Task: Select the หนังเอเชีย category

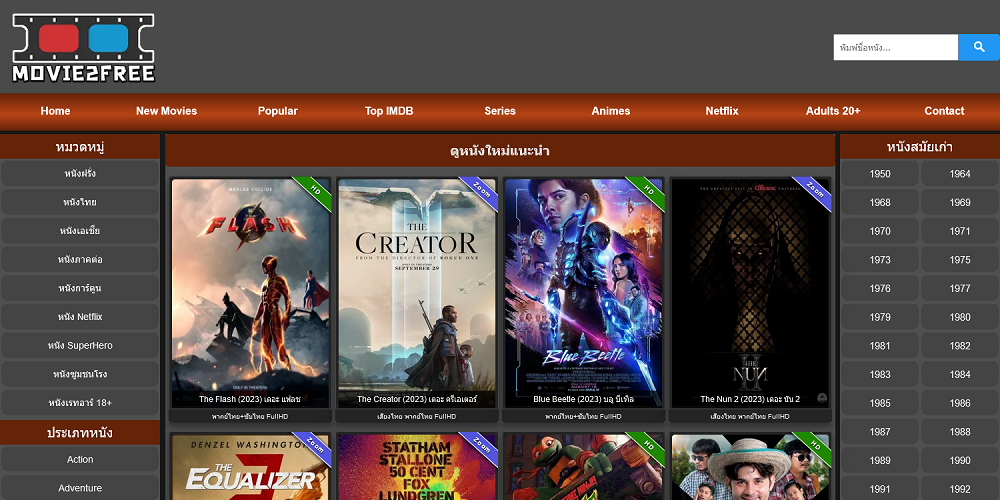Action: coord(80,231)
